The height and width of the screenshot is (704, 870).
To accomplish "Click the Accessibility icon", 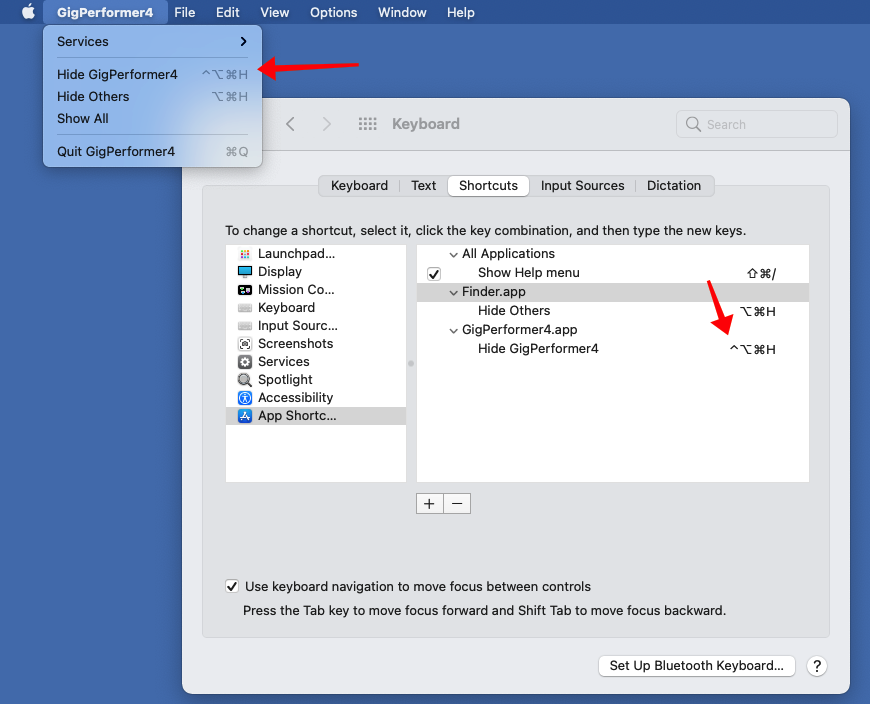I will tap(245, 398).
